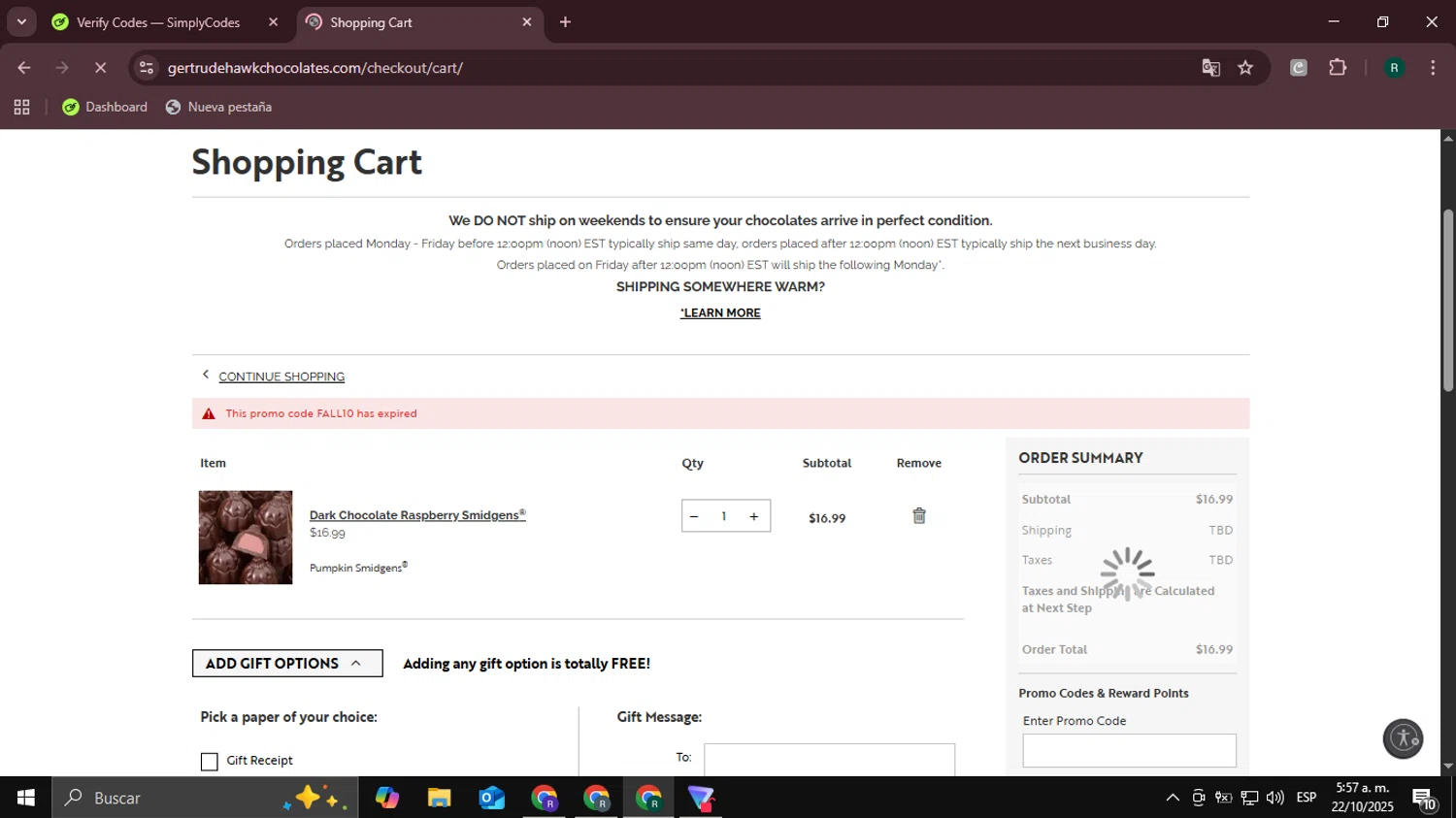Click the taskbar Buscar search box
Screen dimensions: 1456x818
(x=205, y=798)
